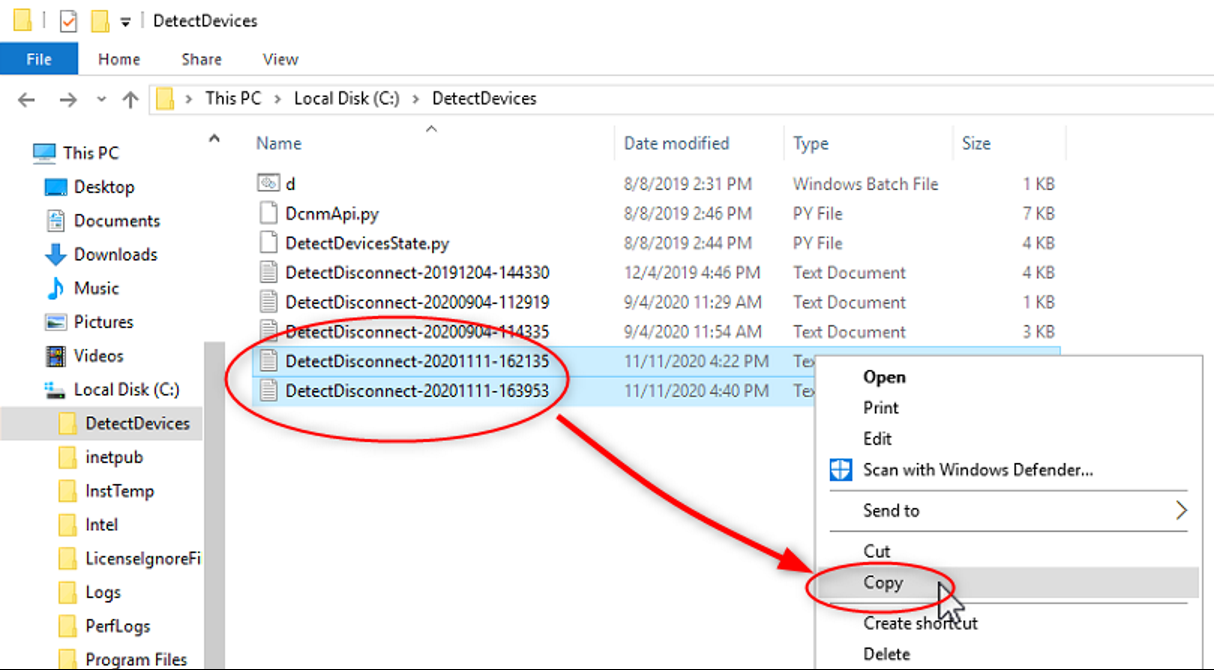Click the Forward navigation arrow
The width and height of the screenshot is (1214, 670).
[x=67, y=99]
